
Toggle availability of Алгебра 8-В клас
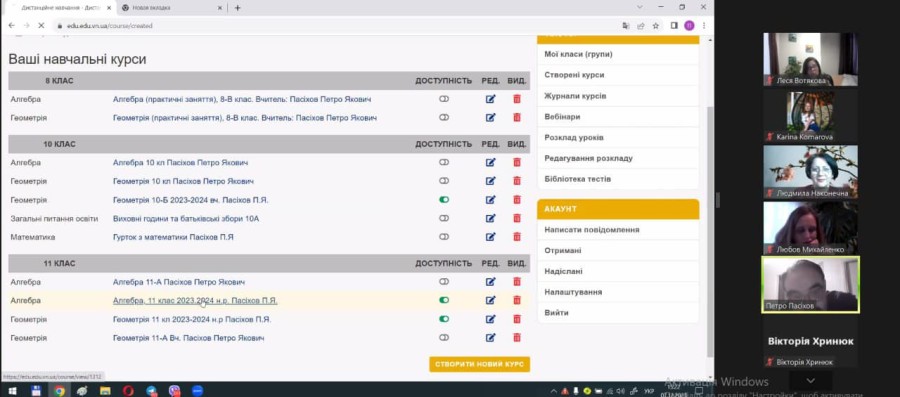click(x=444, y=99)
